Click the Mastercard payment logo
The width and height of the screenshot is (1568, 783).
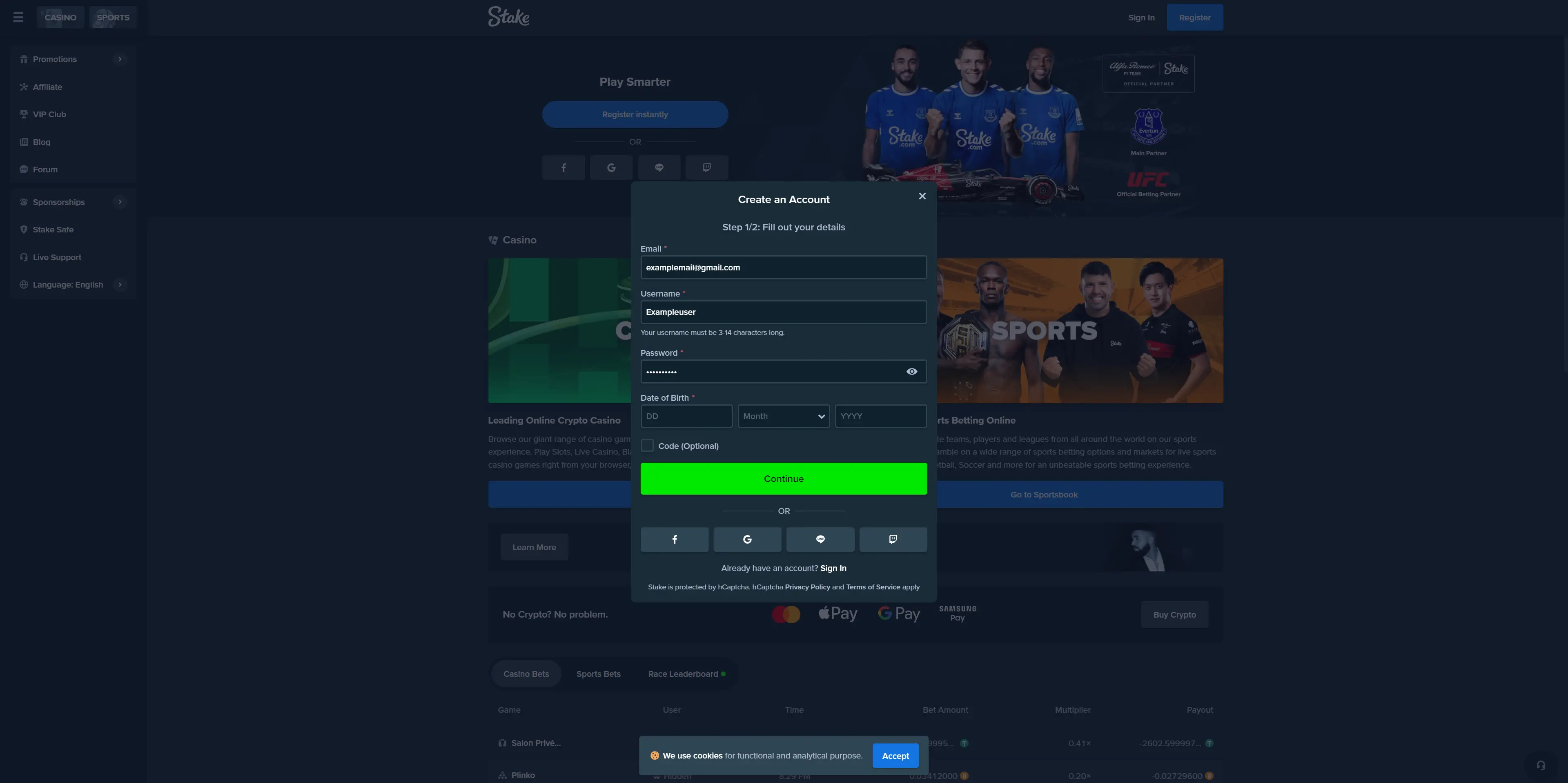pyautogui.click(x=786, y=614)
